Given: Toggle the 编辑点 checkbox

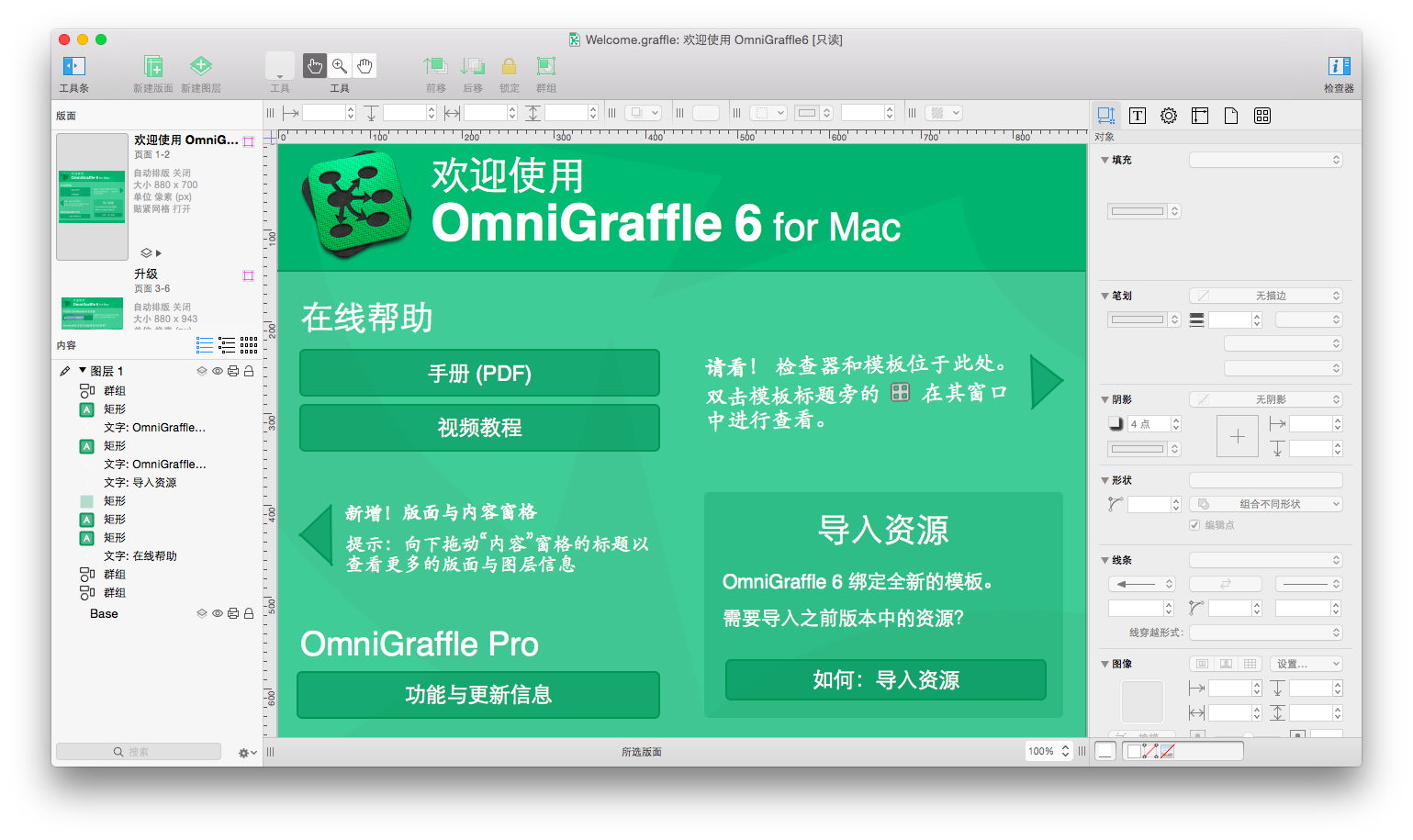Looking at the screenshot, I should coord(1194,525).
